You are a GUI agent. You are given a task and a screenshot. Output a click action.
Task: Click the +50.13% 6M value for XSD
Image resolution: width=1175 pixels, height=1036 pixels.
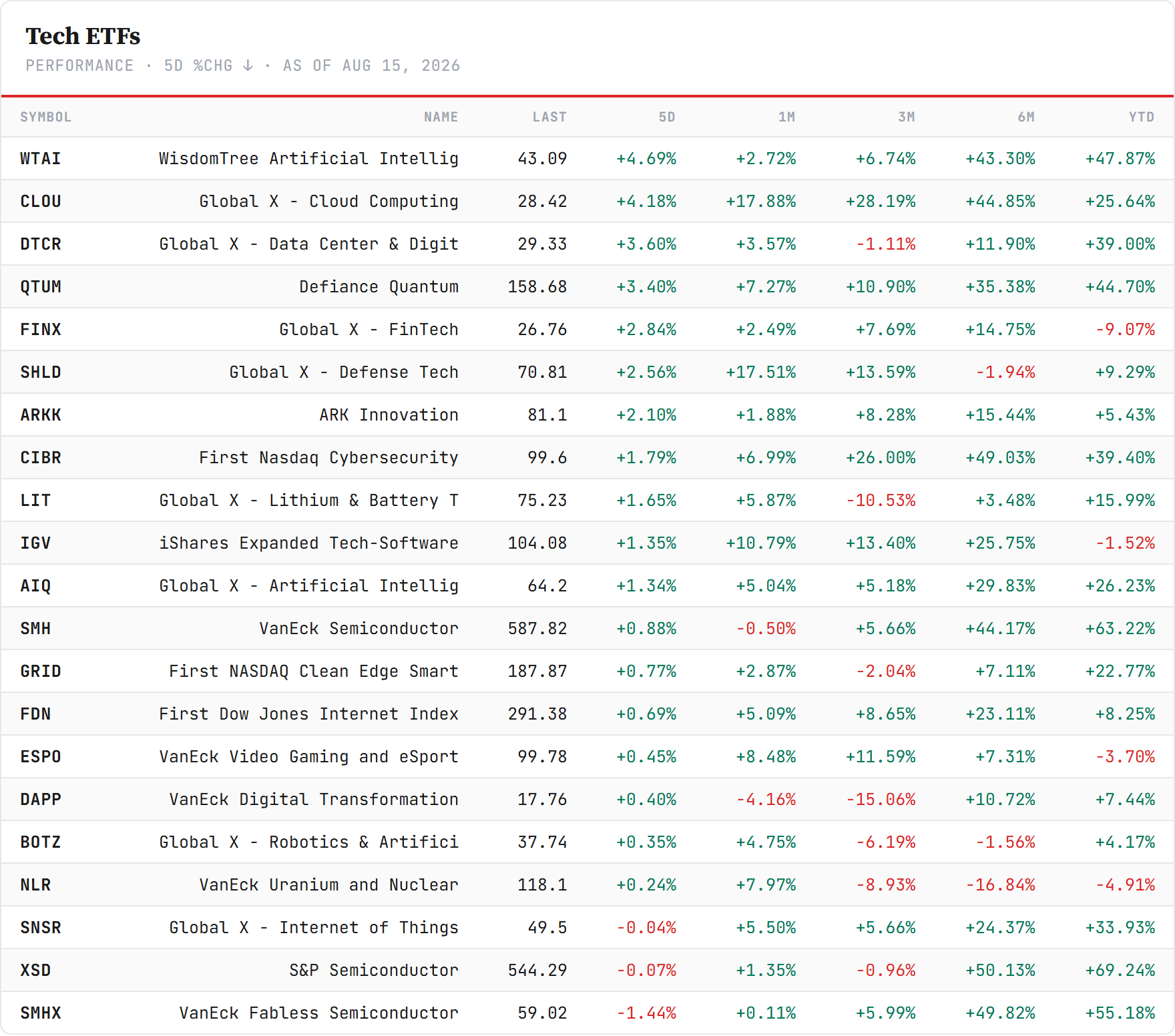pyautogui.click(x=1001, y=971)
